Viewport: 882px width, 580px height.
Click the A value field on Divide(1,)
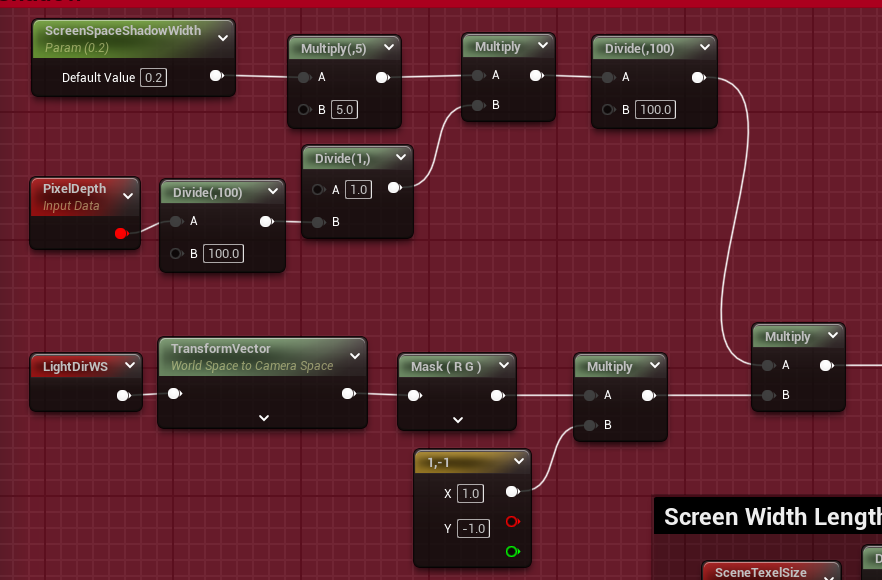[x=358, y=190]
